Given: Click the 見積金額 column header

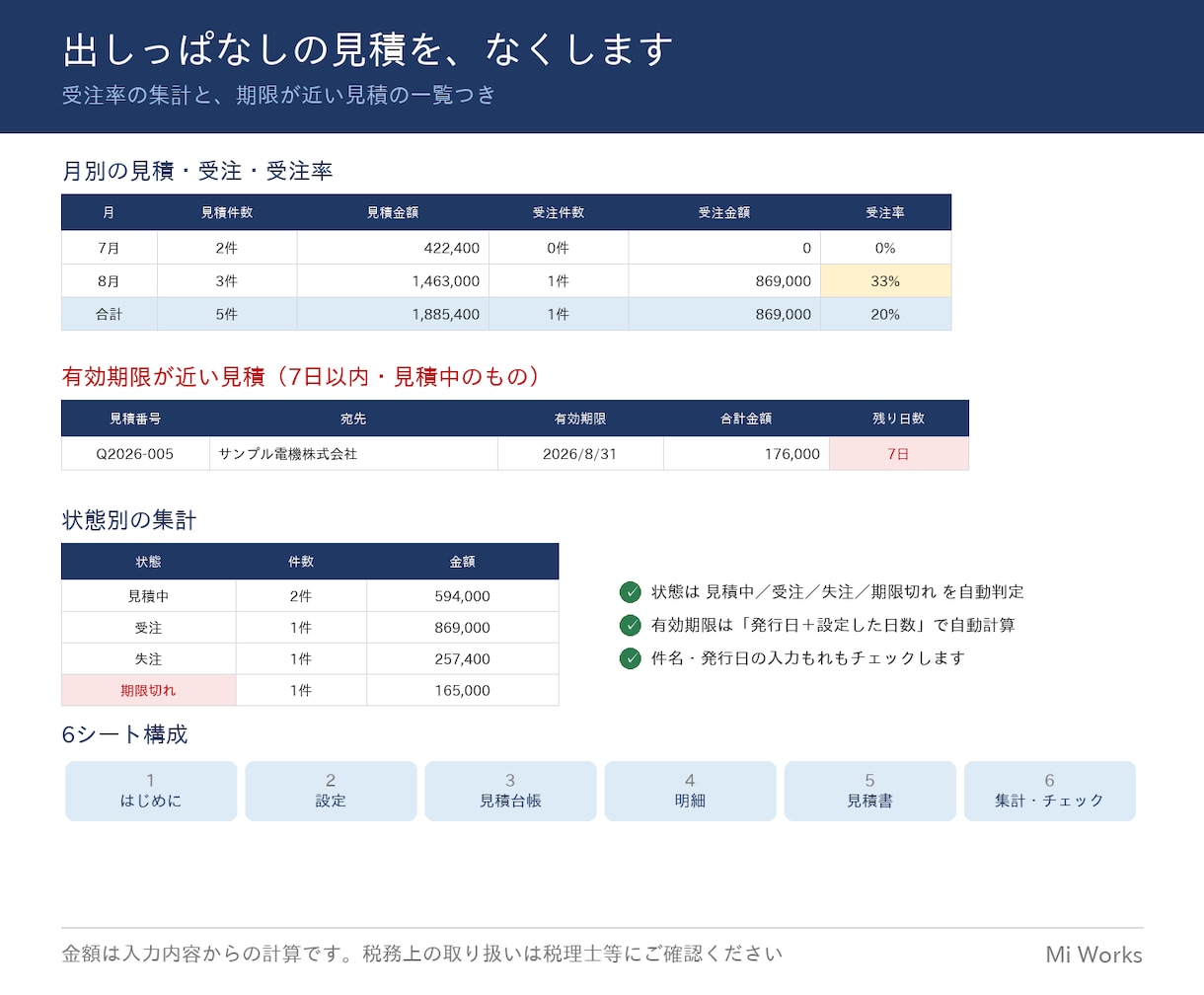Looking at the screenshot, I should [x=393, y=212].
